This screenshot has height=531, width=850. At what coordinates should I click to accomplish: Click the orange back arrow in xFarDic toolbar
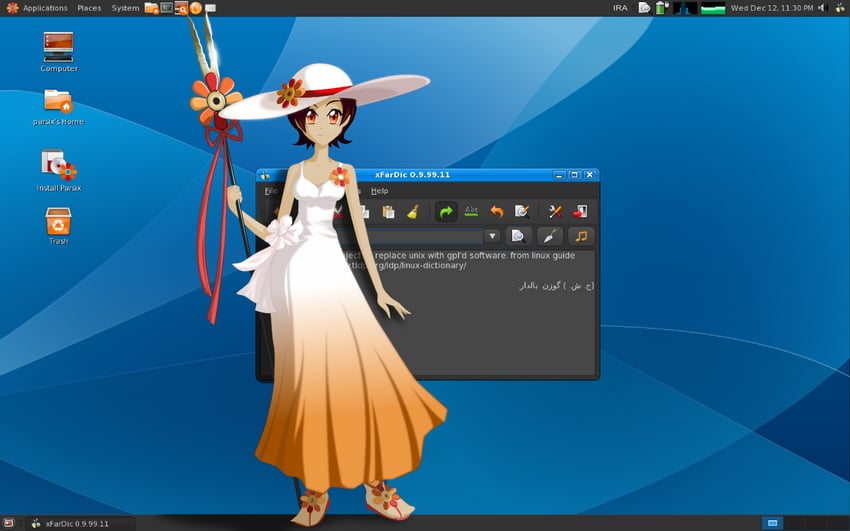(497, 212)
